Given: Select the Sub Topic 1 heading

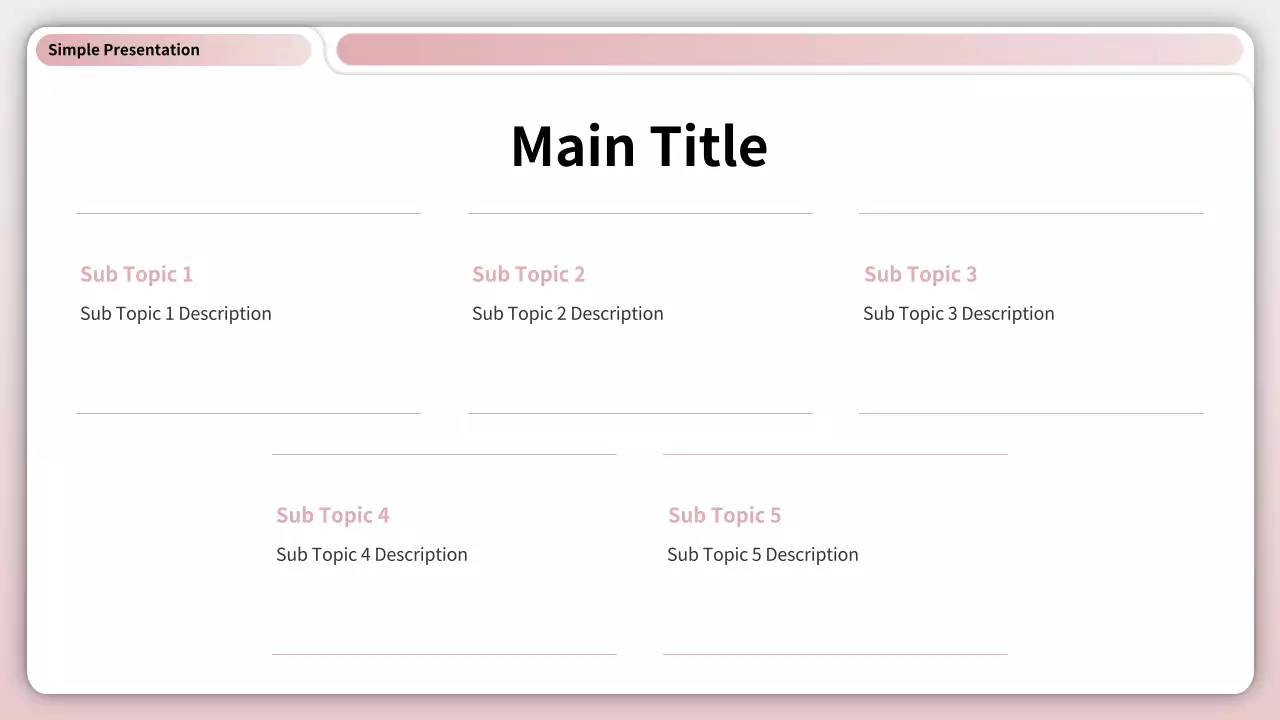Looking at the screenshot, I should (136, 274).
